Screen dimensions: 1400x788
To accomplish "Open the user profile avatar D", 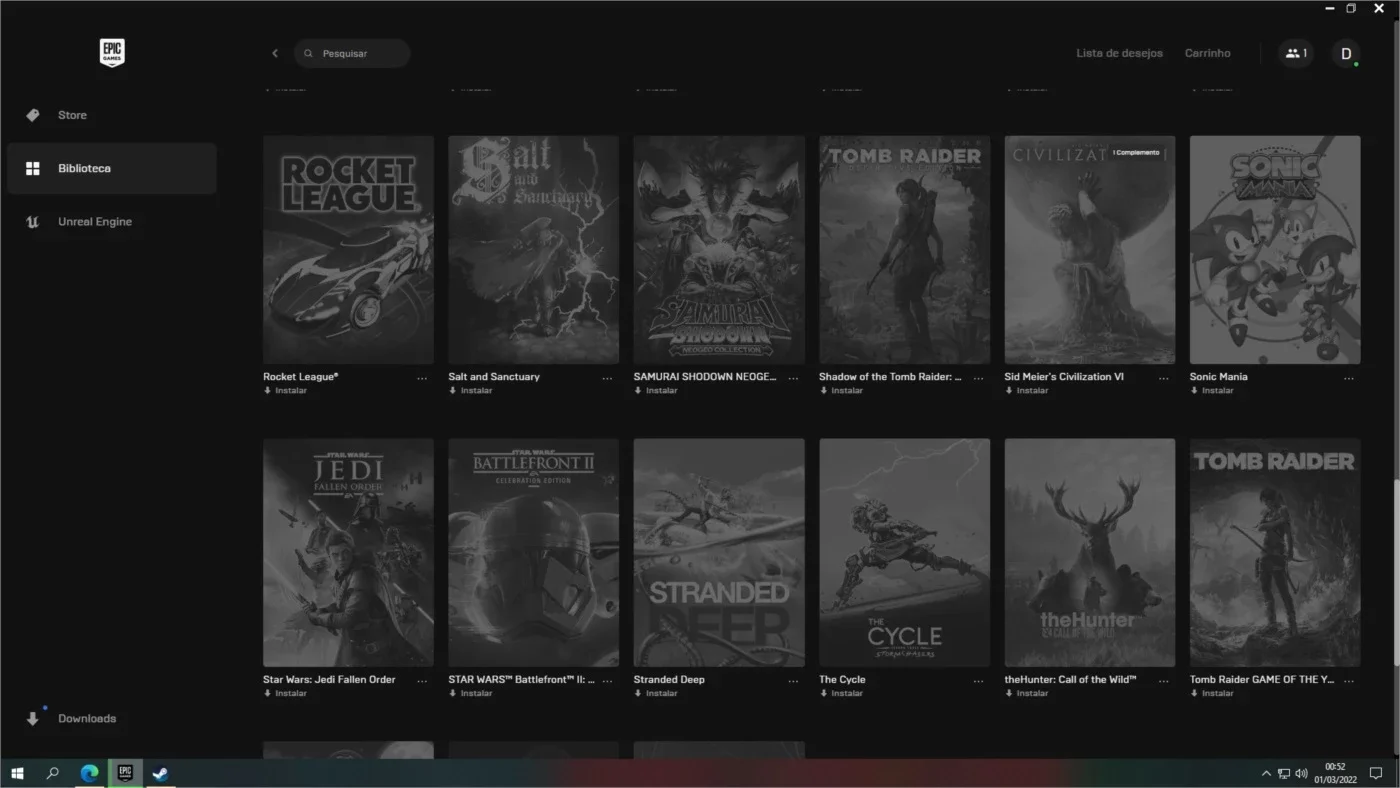I will 1346,53.
